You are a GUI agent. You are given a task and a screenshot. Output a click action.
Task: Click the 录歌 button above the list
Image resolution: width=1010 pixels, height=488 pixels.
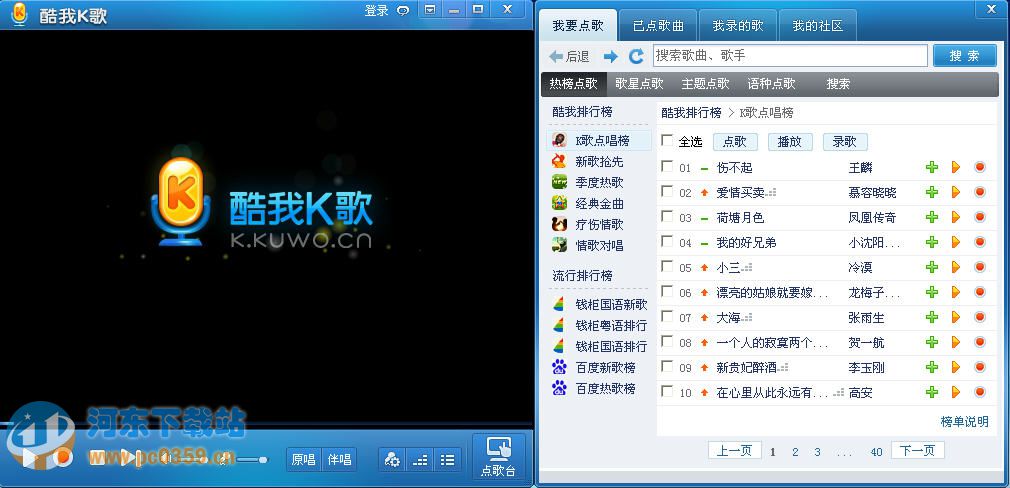(x=845, y=142)
